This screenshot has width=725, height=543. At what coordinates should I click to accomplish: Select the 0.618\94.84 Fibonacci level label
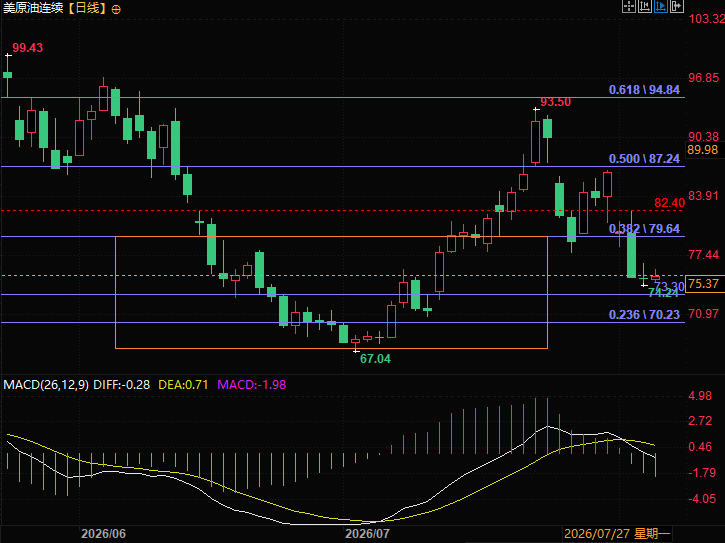pyautogui.click(x=645, y=90)
